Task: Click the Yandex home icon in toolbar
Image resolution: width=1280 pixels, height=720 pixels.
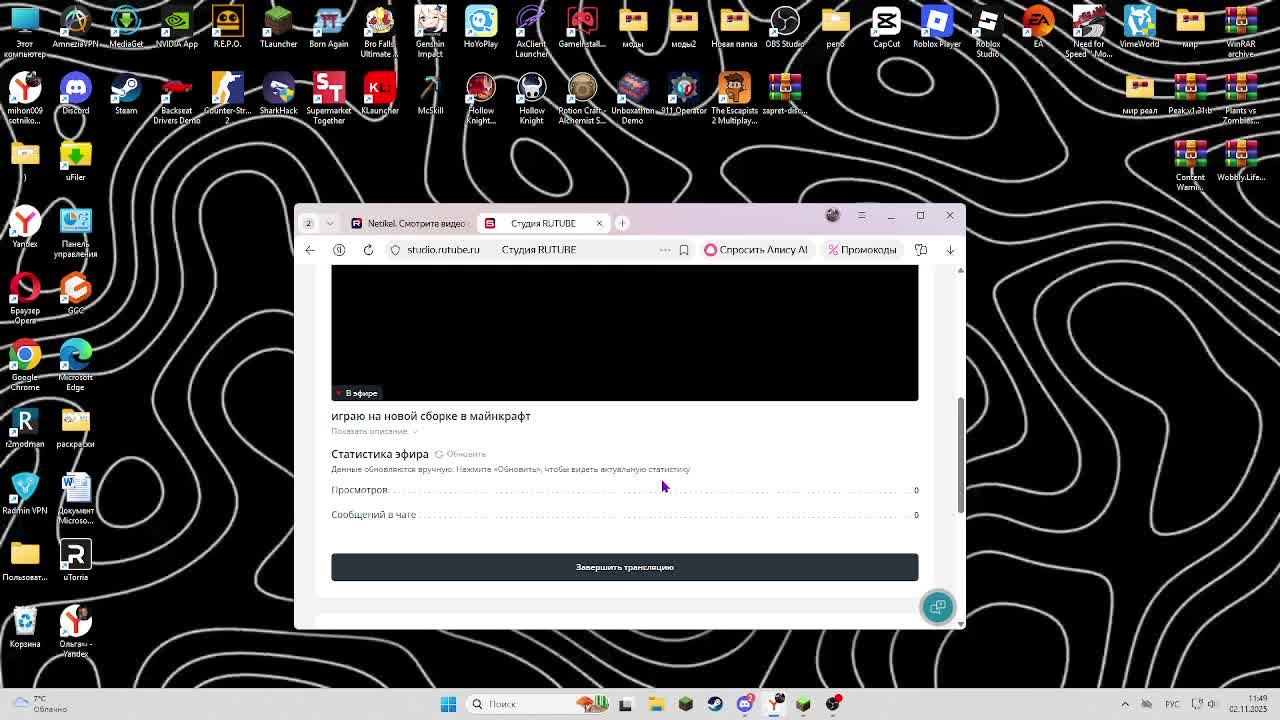Action: pyautogui.click(x=339, y=250)
